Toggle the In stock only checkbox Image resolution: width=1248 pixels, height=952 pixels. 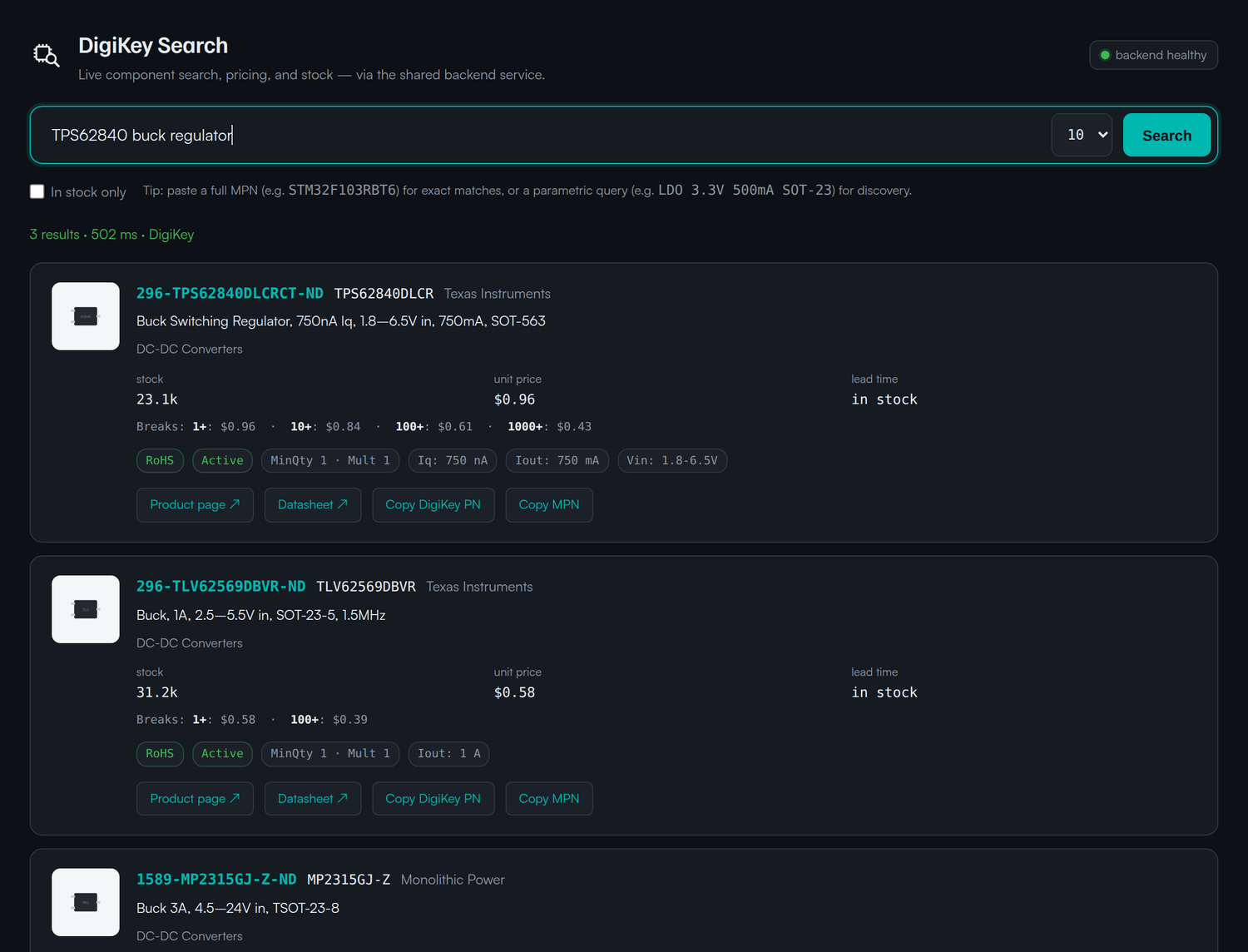[37, 191]
